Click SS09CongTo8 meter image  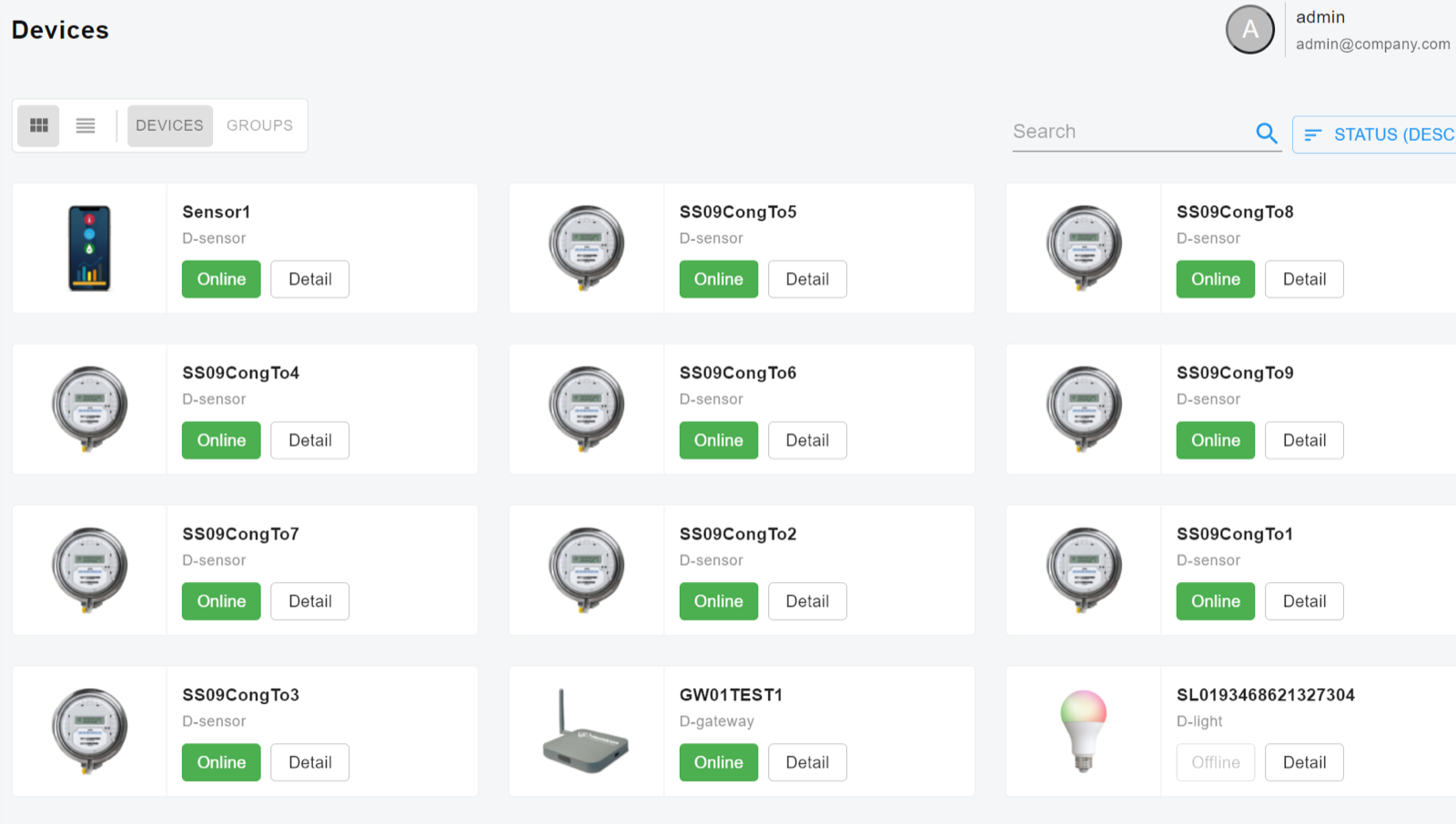1084,247
